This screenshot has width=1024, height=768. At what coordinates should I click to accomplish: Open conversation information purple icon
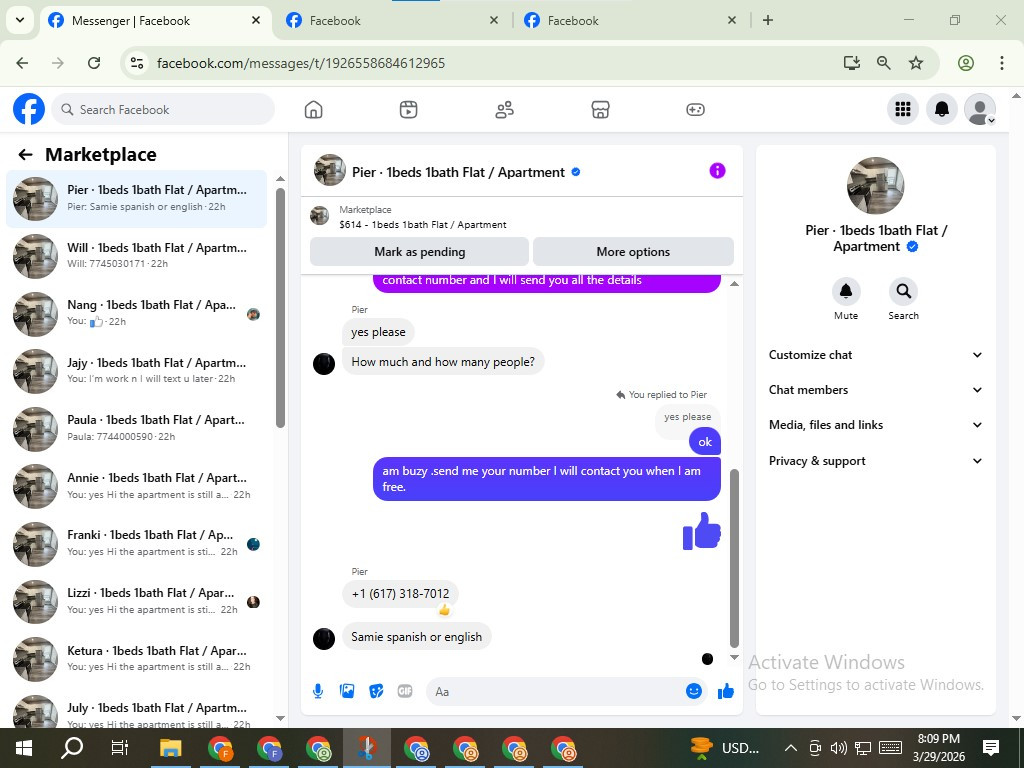click(x=717, y=171)
